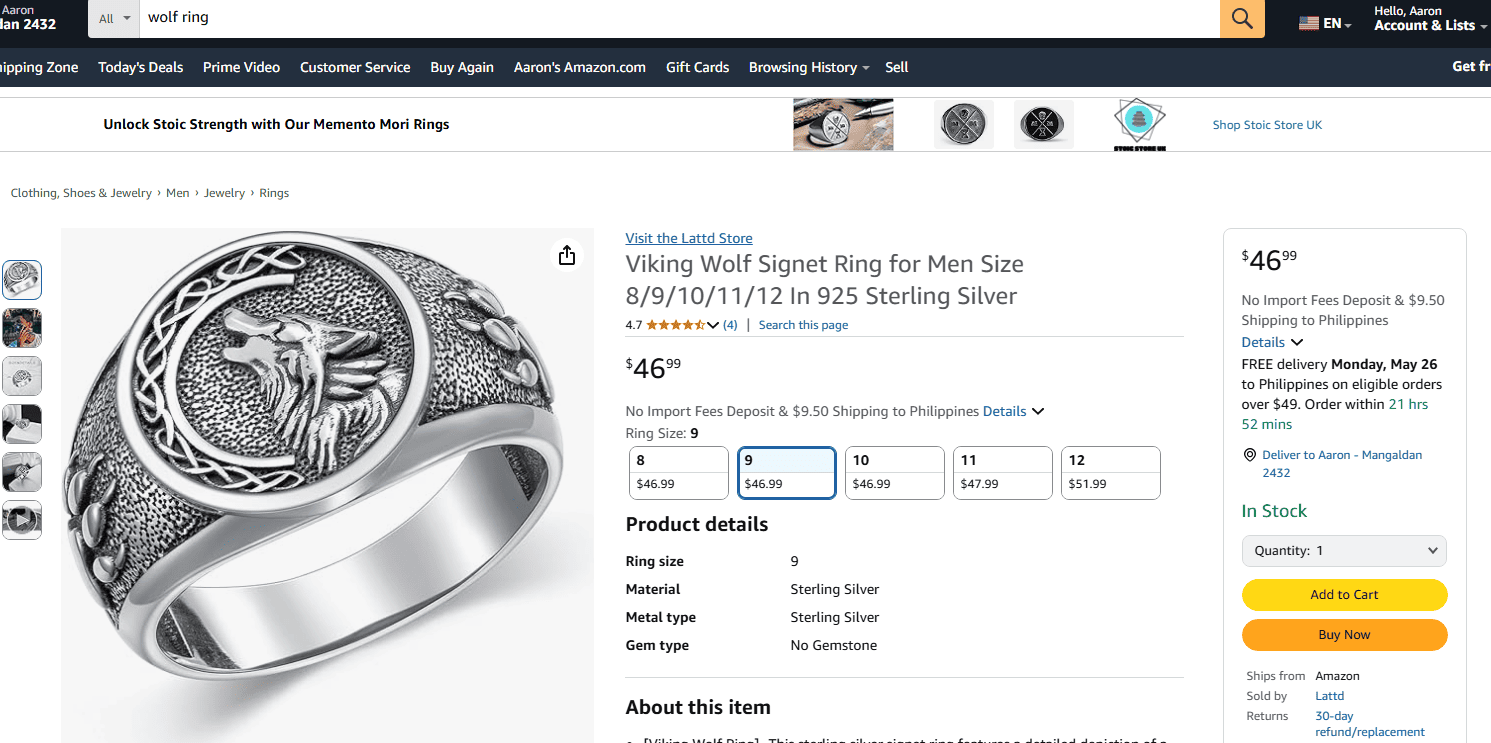Viewport: 1491px width, 743px height.
Task: Open the Quantity dropdown
Action: click(x=1344, y=551)
